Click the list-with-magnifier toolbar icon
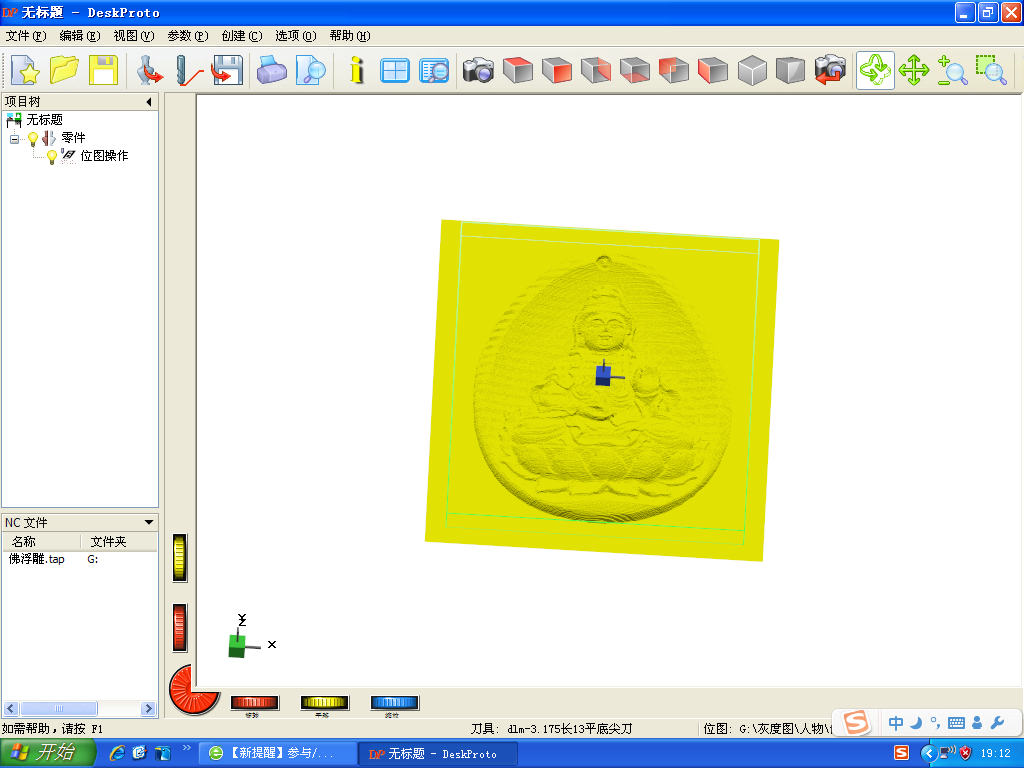This screenshot has width=1024, height=768. coord(434,70)
